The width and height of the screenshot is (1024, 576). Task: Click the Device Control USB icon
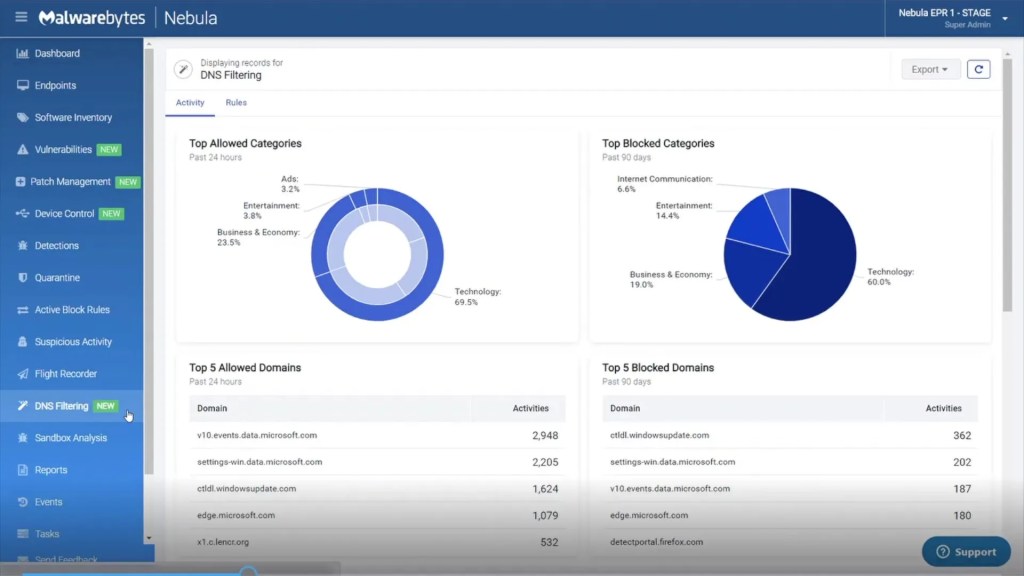22,214
